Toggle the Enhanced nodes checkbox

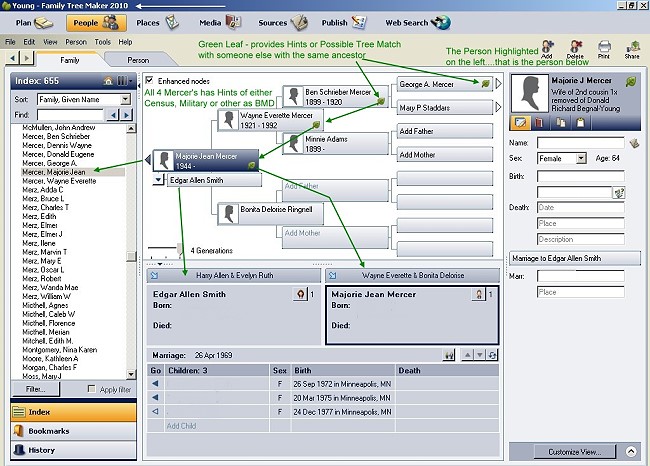tap(149, 80)
